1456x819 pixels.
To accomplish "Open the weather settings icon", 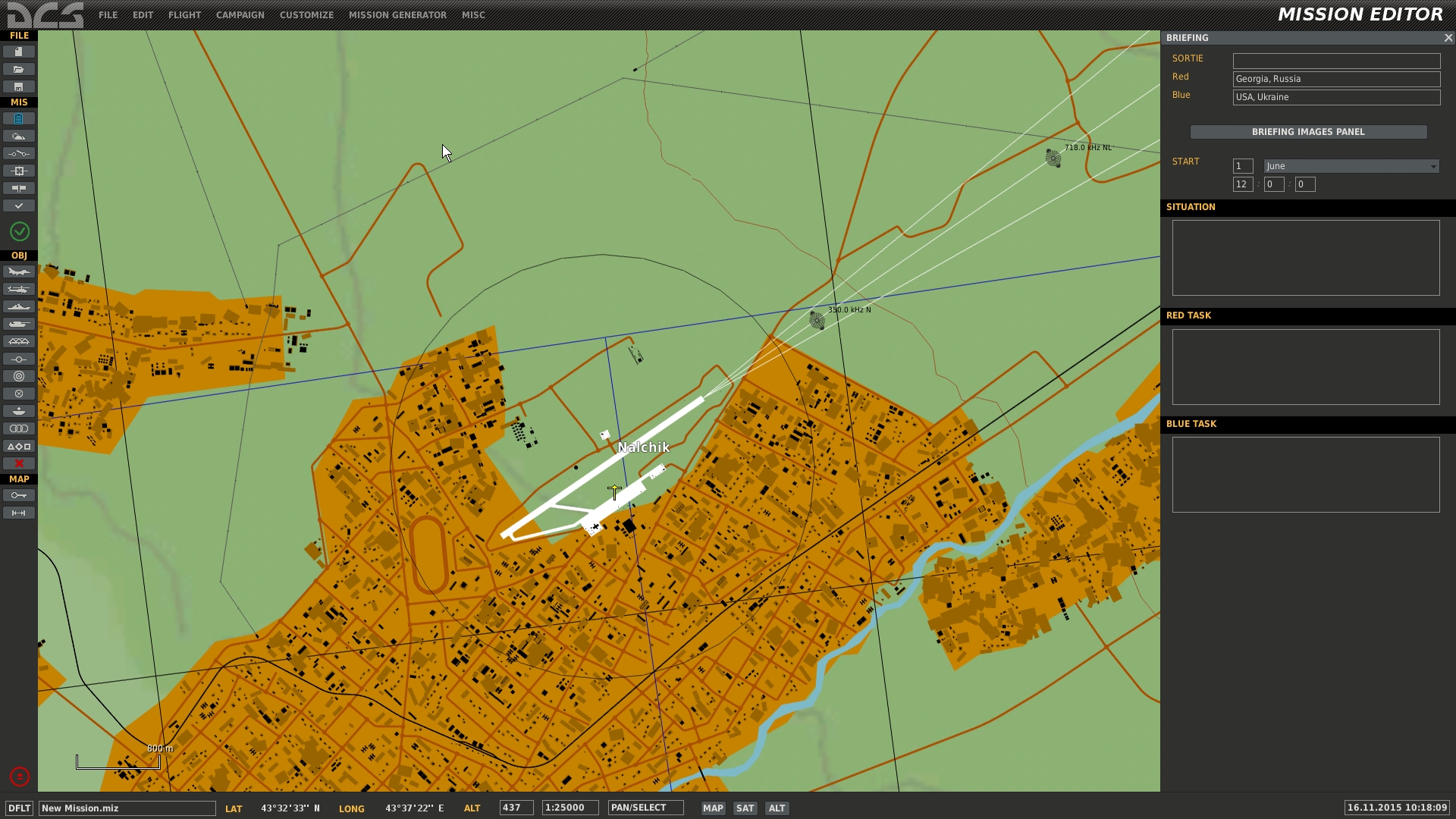I will click(x=19, y=136).
